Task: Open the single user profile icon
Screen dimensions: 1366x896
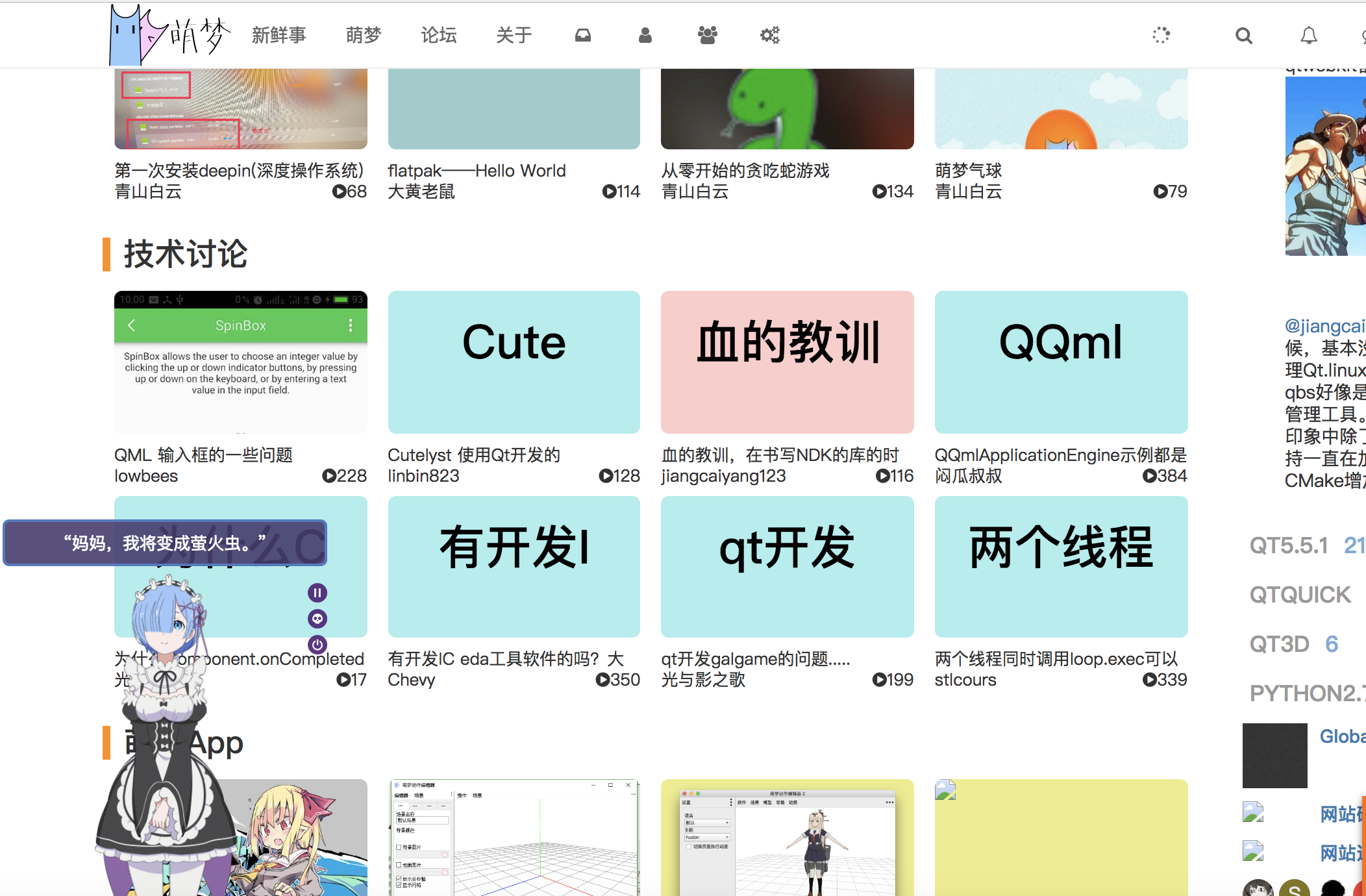Action: (645, 35)
